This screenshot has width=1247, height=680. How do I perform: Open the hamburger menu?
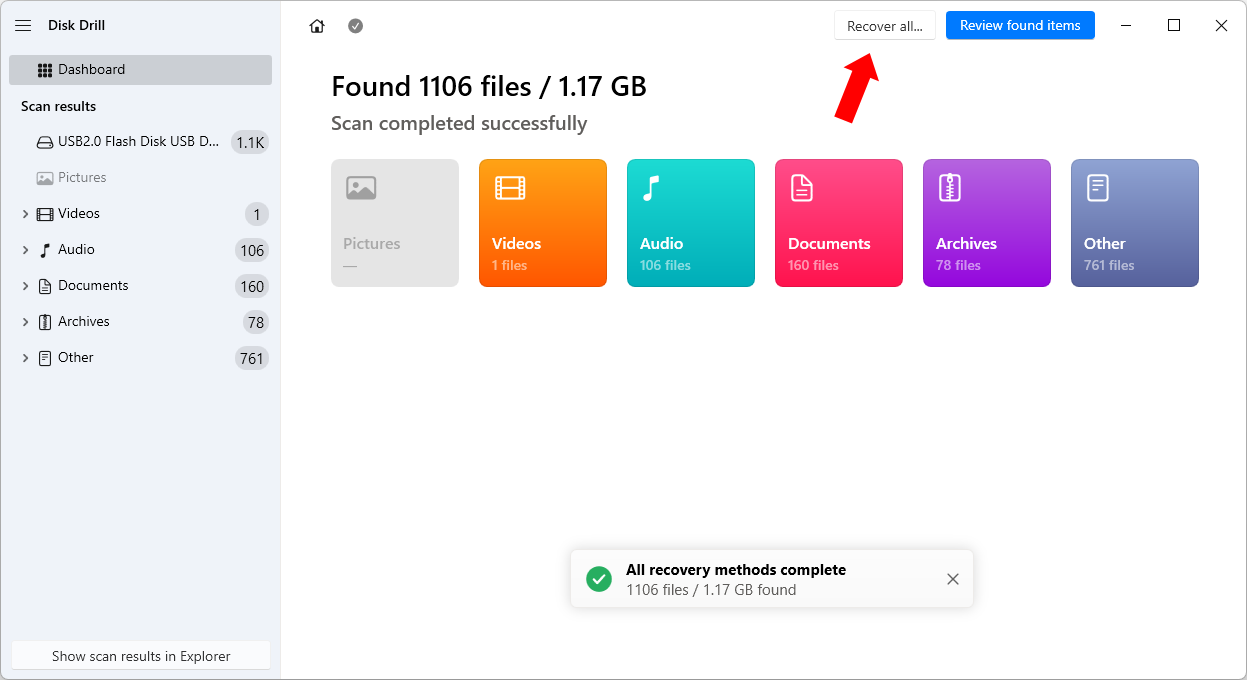coord(23,25)
